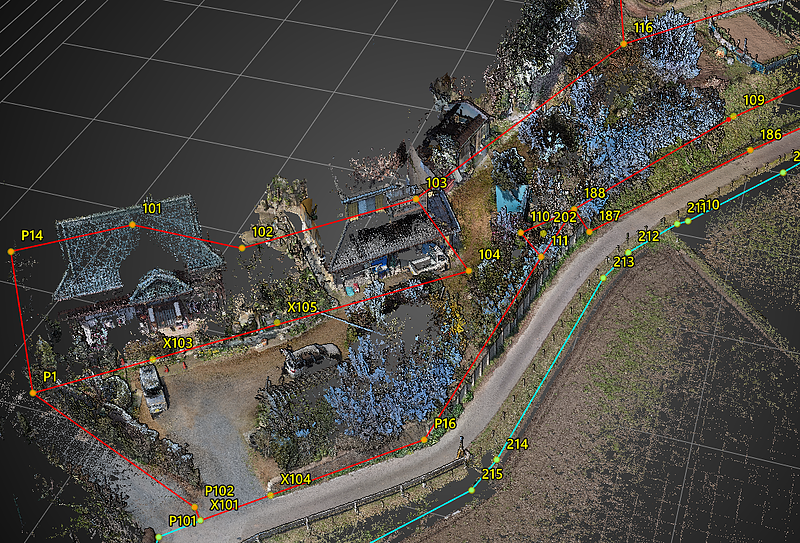Click roadside point 186
This screenshot has width=800, height=543.
[750, 150]
